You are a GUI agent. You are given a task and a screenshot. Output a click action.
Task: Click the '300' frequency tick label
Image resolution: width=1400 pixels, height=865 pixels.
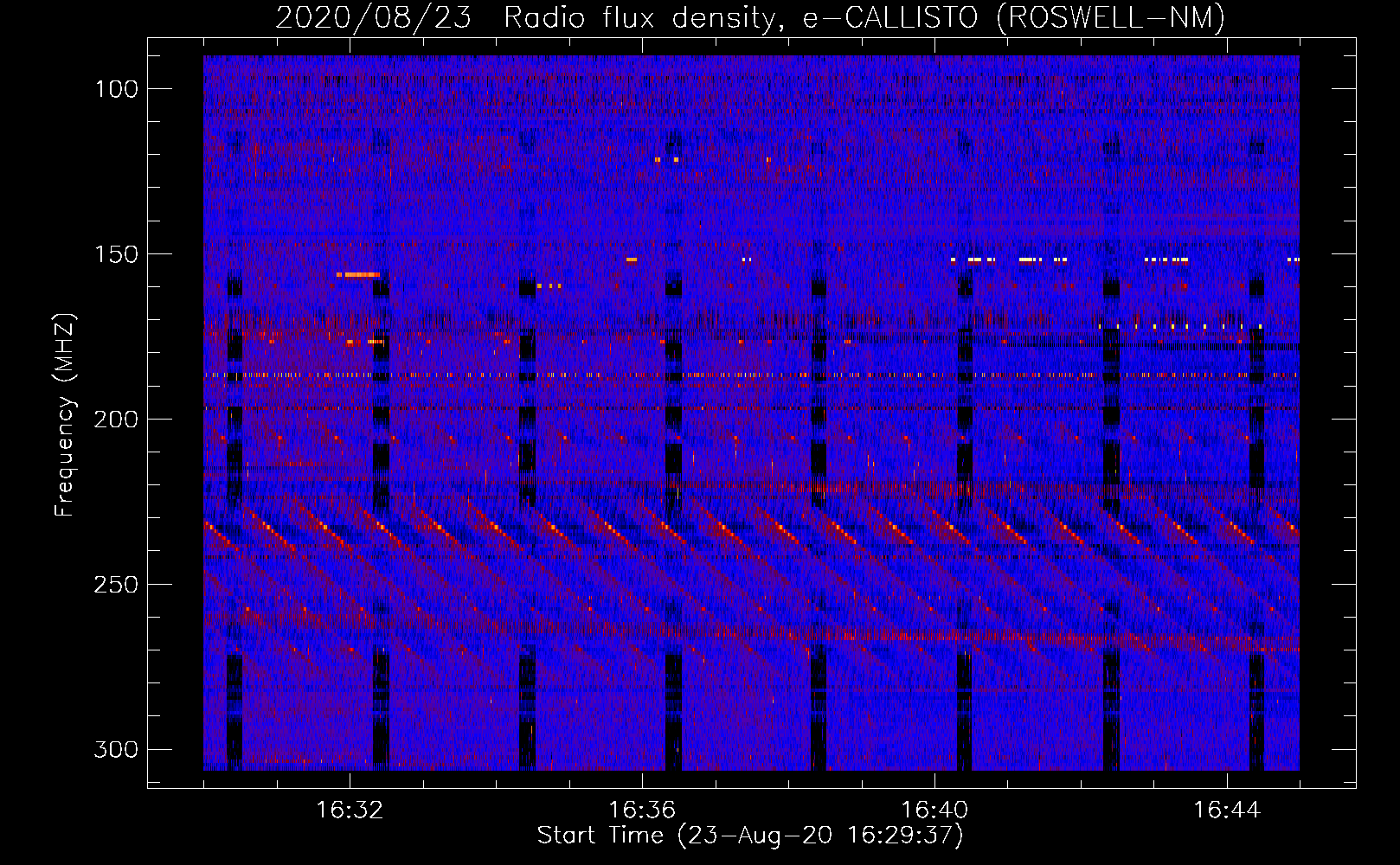point(116,749)
